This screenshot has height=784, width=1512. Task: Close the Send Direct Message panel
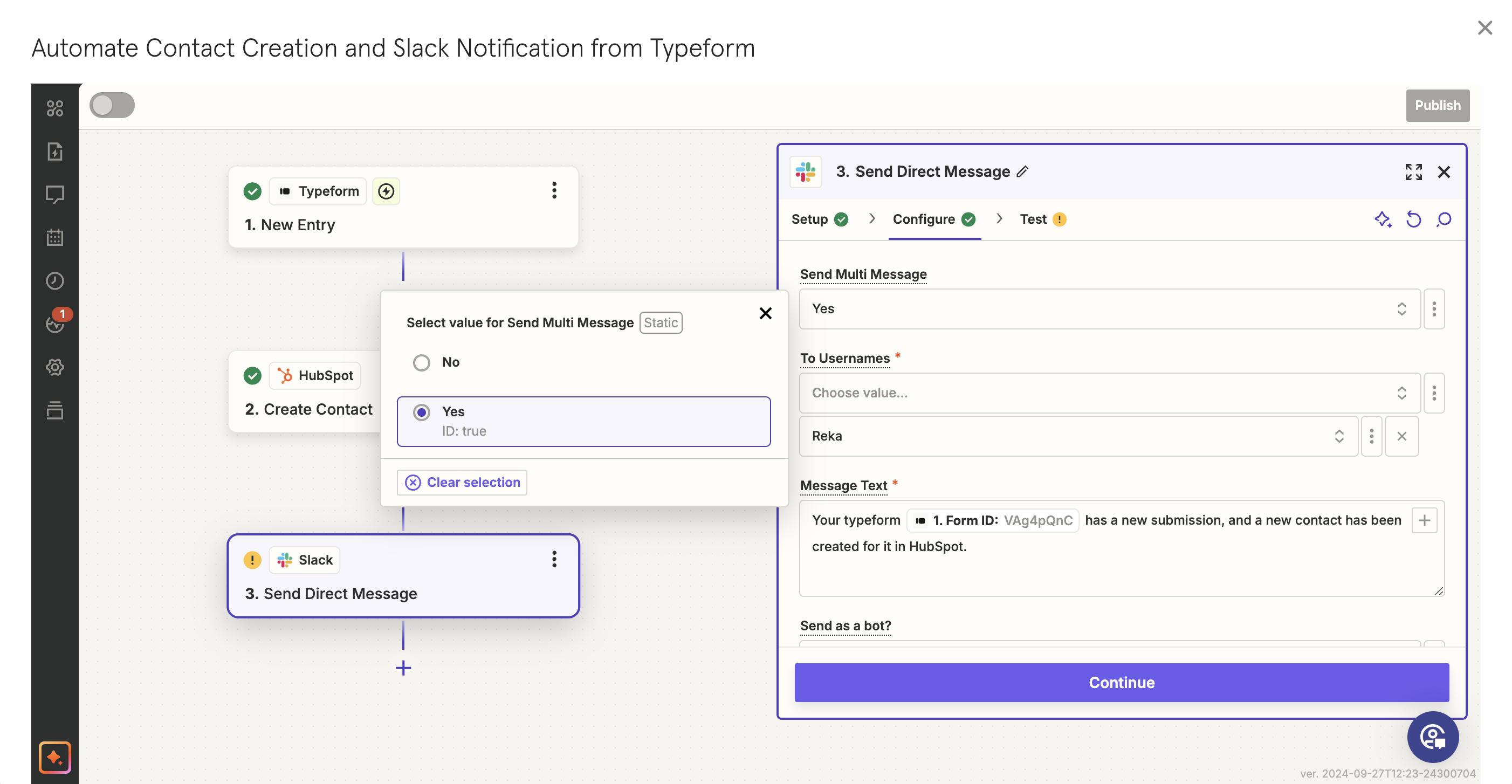[x=1444, y=172]
